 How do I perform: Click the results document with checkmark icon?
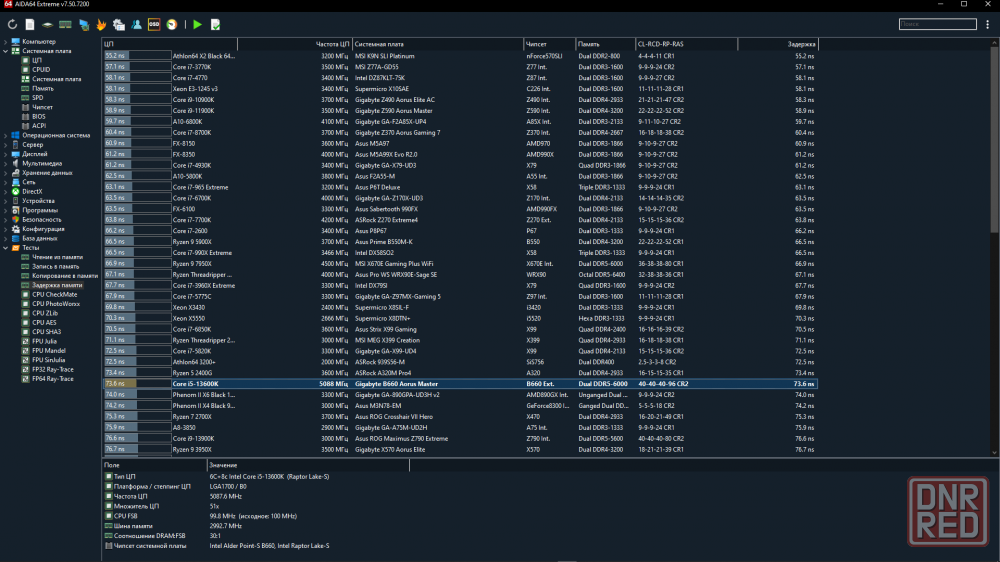pyautogui.click(x=216, y=24)
